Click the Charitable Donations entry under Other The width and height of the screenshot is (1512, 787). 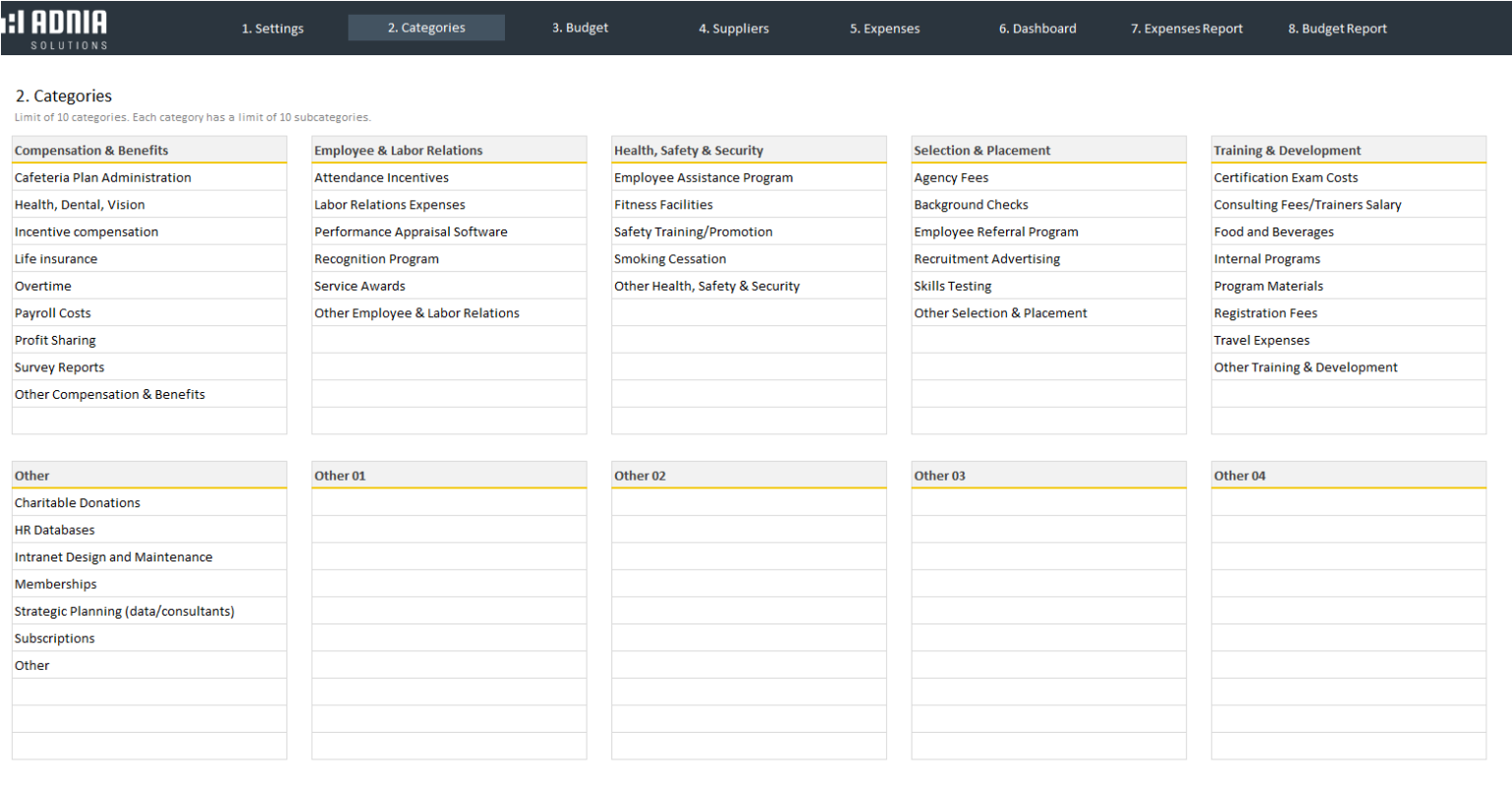[x=150, y=502]
